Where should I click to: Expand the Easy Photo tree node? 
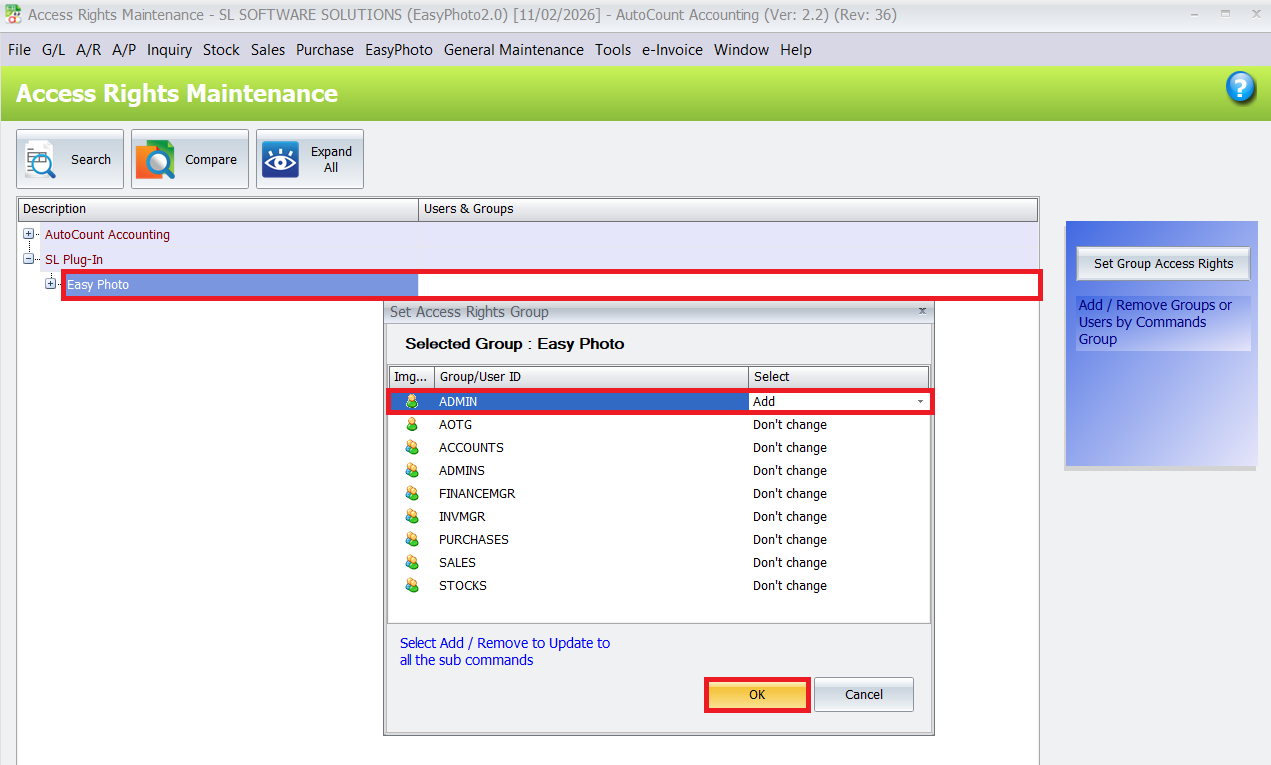click(50, 284)
